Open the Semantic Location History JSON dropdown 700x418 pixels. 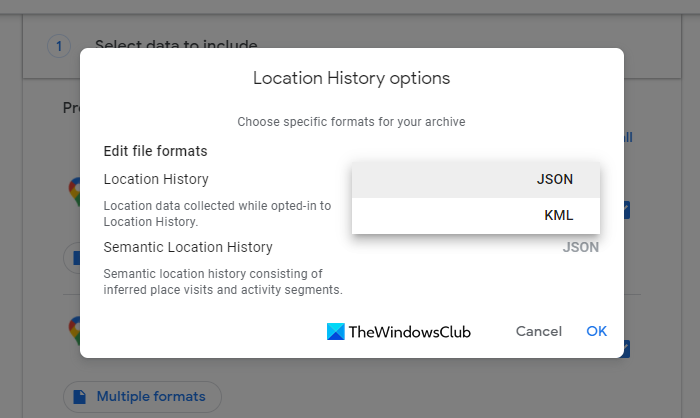click(x=580, y=247)
